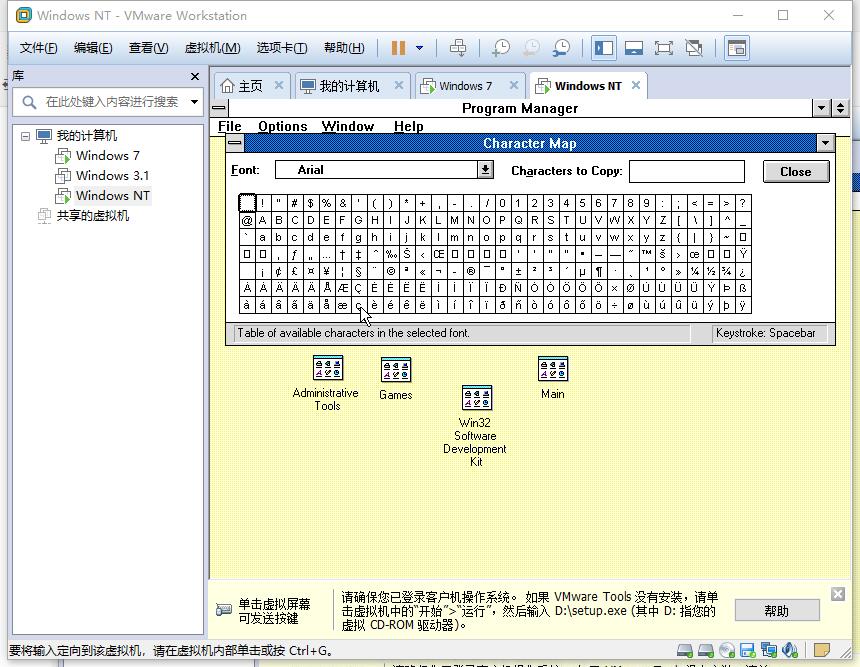Dismiss the VMware Tools hint bar
The image size is (860, 667).
pos(838,593)
